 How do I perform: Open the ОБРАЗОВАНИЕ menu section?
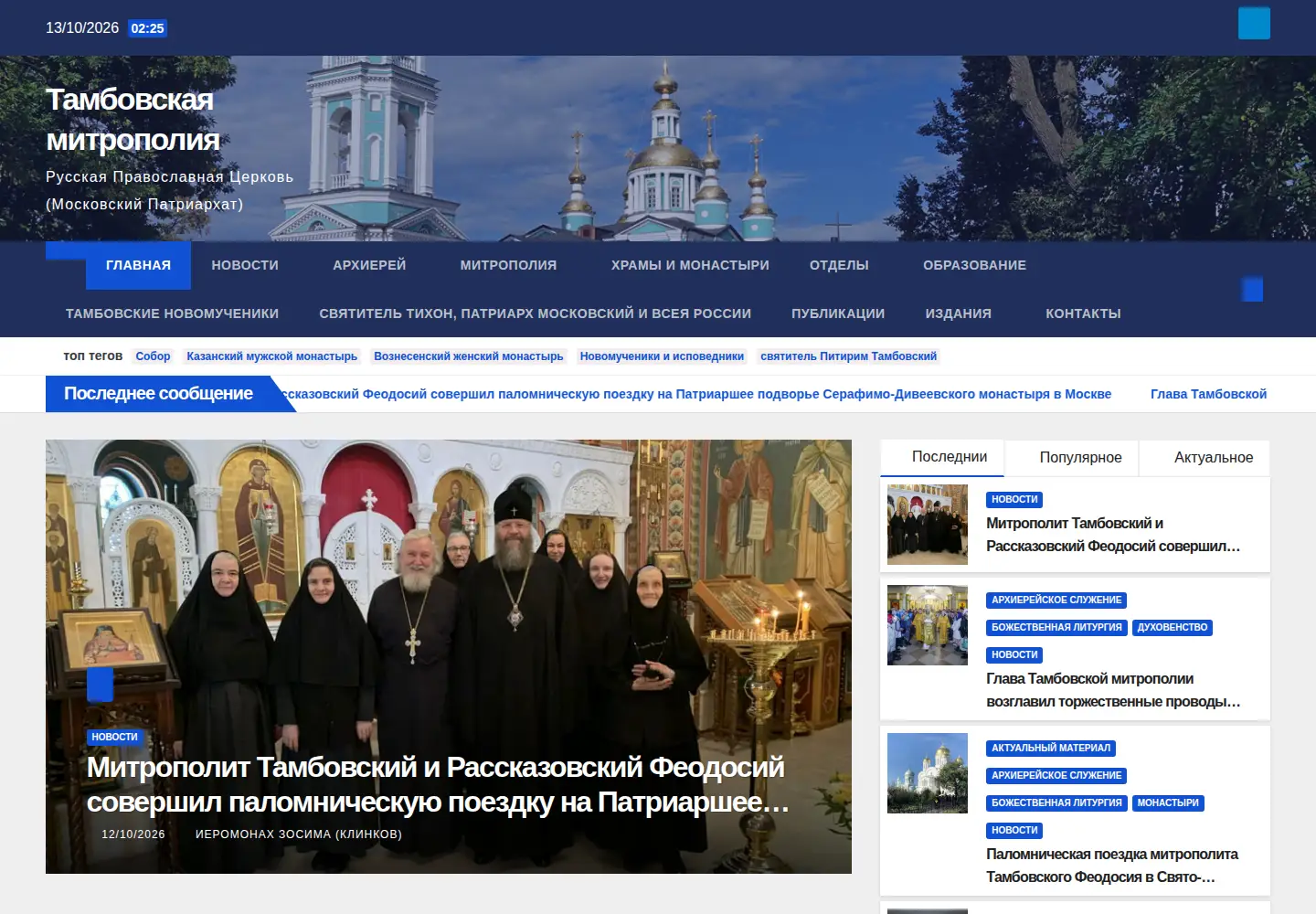974,265
